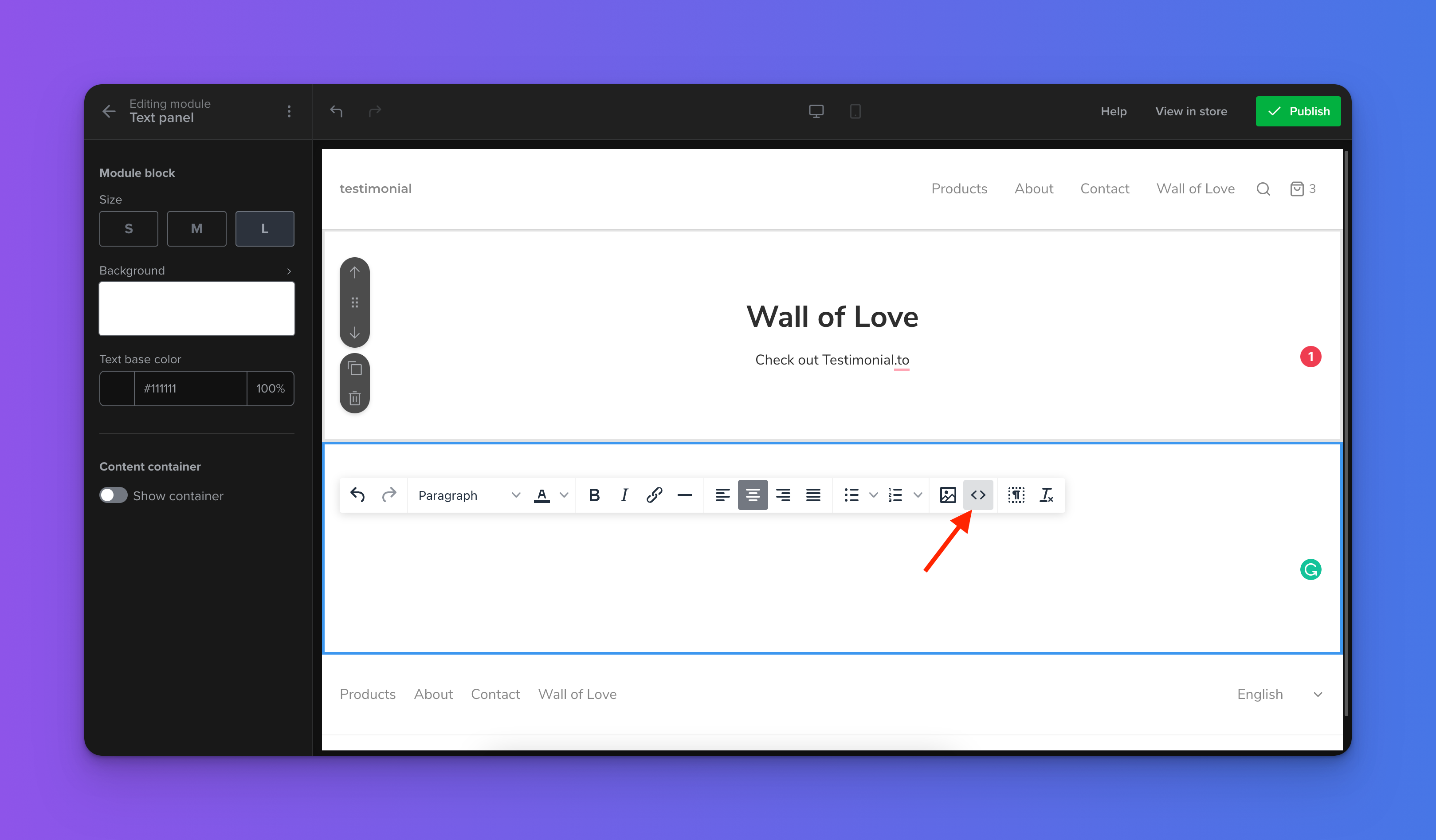Open the source code editor
The width and height of the screenshot is (1436, 840).
click(978, 495)
